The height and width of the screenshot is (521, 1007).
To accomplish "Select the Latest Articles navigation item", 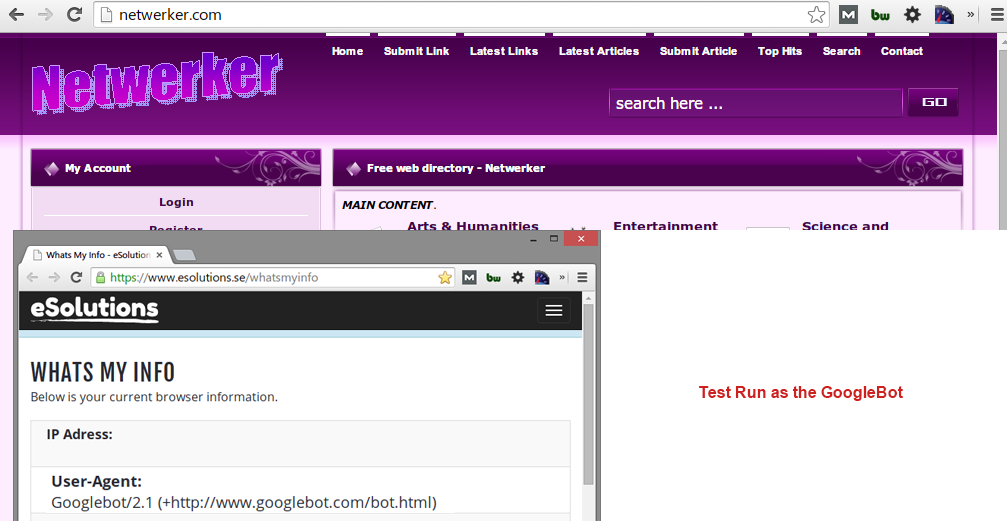I will (598, 51).
